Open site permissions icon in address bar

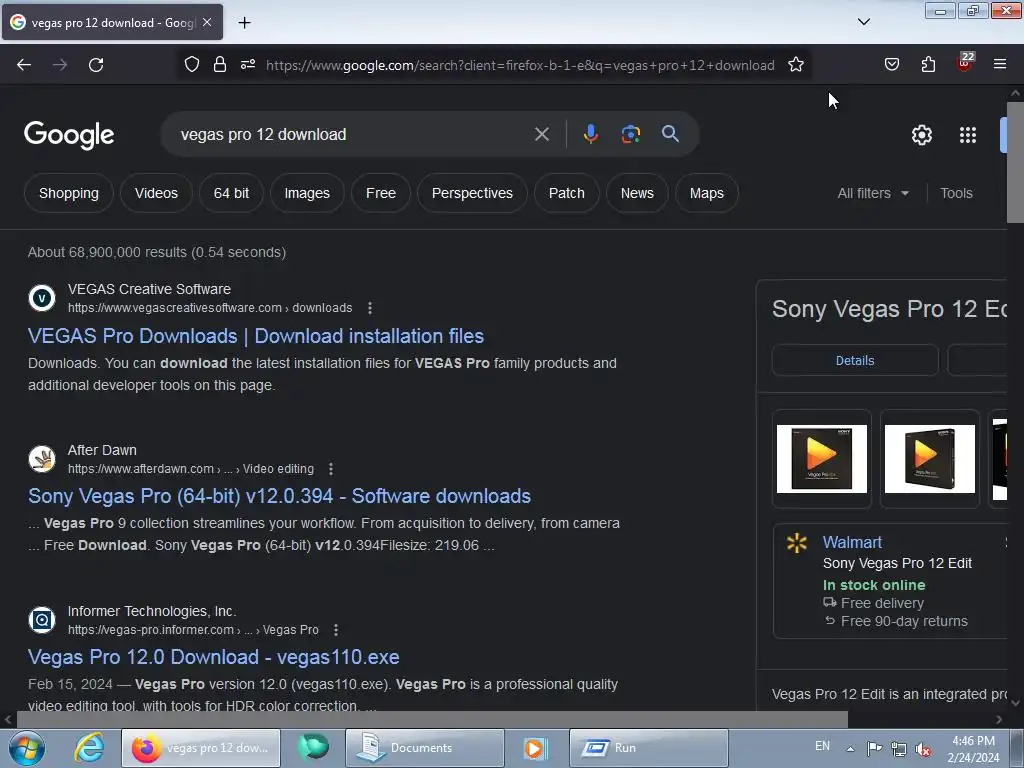point(248,65)
